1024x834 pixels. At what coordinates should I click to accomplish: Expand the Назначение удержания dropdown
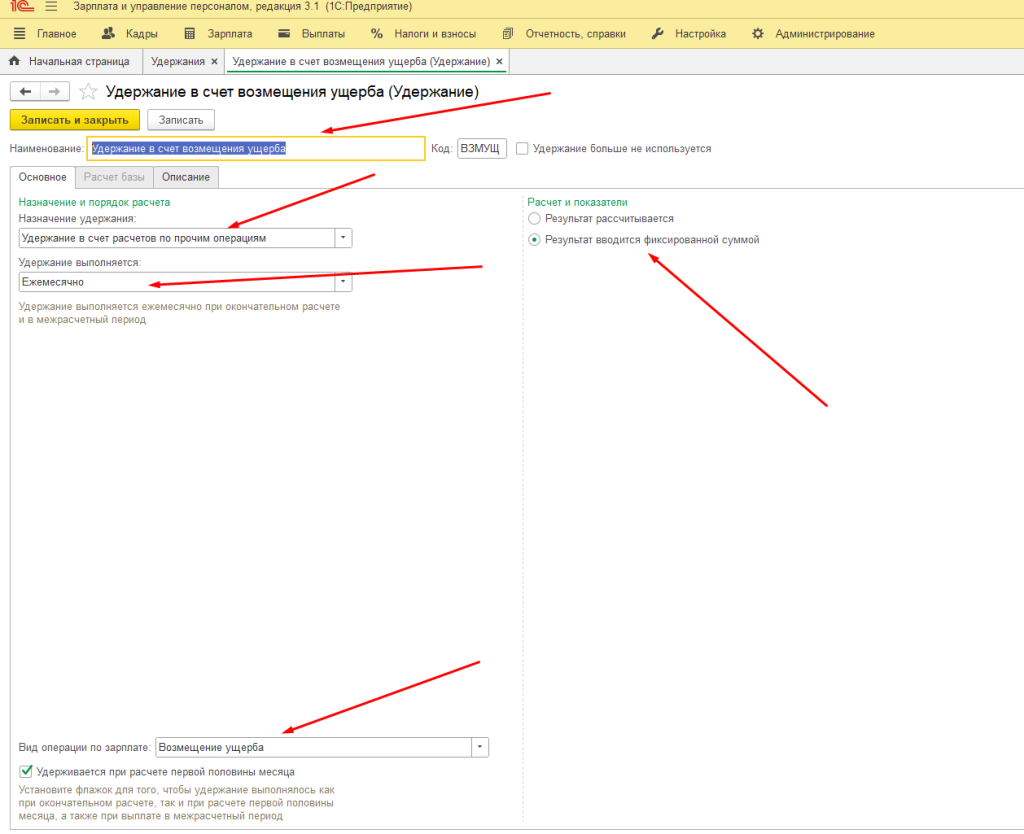coord(344,238)
